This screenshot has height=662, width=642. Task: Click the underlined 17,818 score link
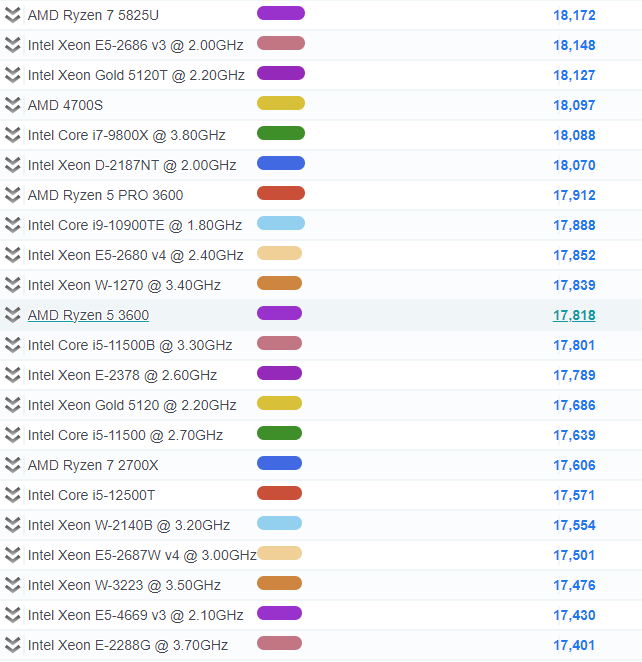pos(574,315)
